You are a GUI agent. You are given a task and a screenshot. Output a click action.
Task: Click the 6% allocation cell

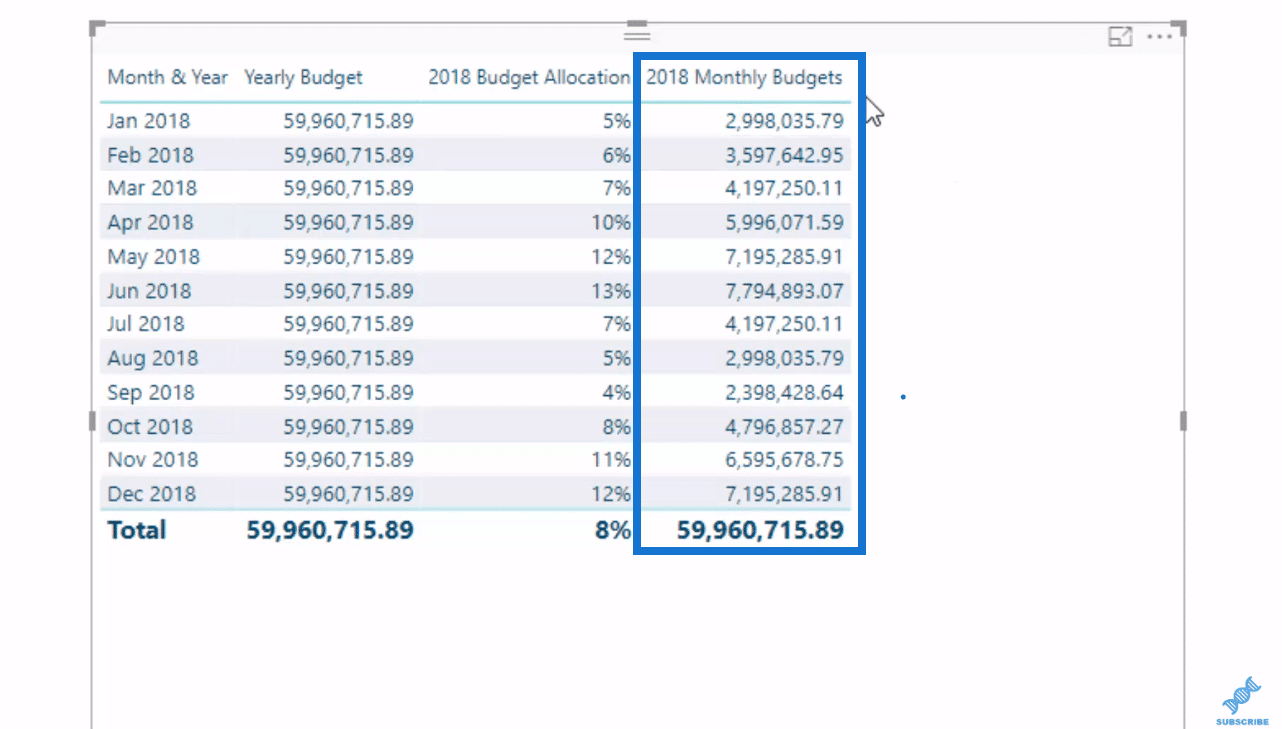pos(617,155)
